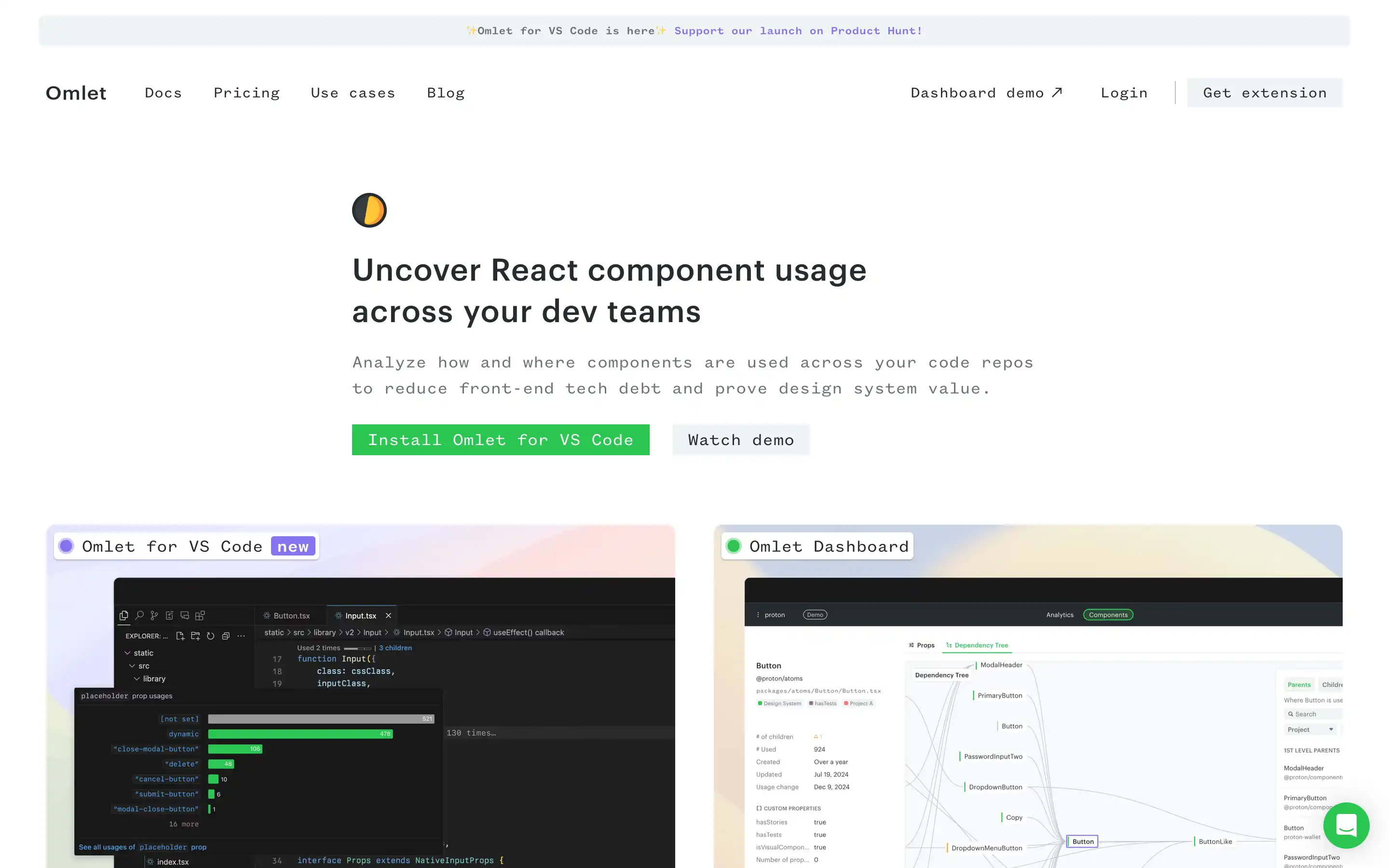The height and width of the screenshot is (868, 1389).
Task: Click the Design System tag
Action: tap(779, 703)
